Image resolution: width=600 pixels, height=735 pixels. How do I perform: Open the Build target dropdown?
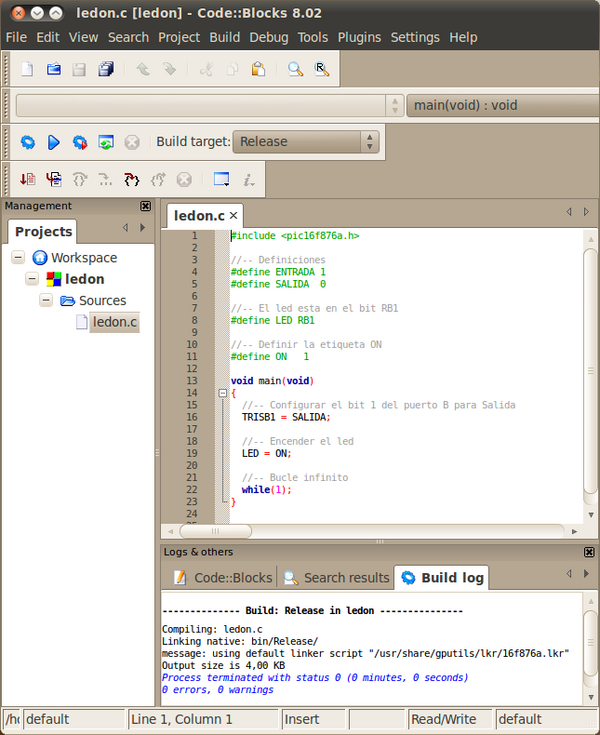pyautogui.click(x=369, y=142)
